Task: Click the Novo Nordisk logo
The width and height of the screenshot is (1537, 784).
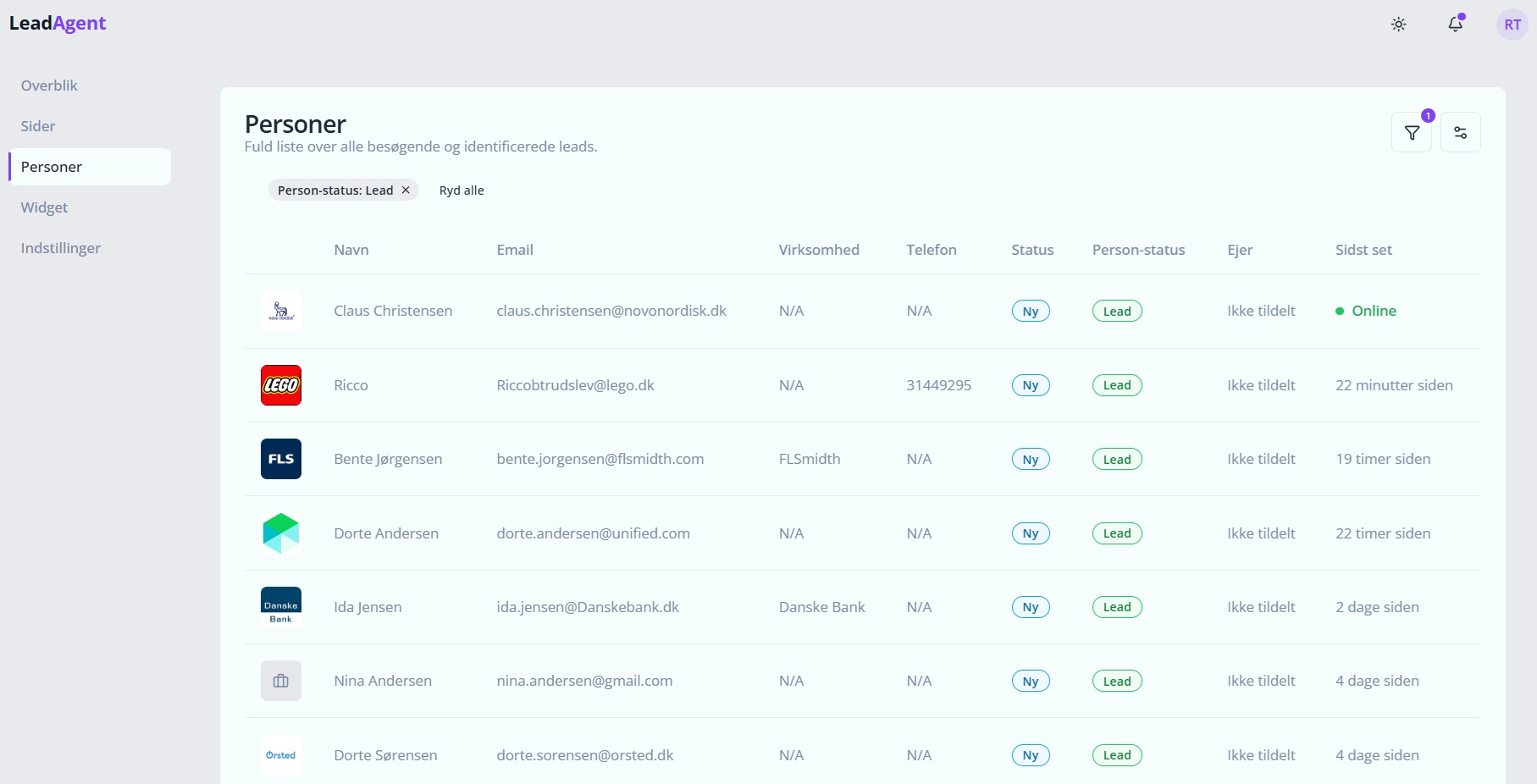Action: pos(281,311)
